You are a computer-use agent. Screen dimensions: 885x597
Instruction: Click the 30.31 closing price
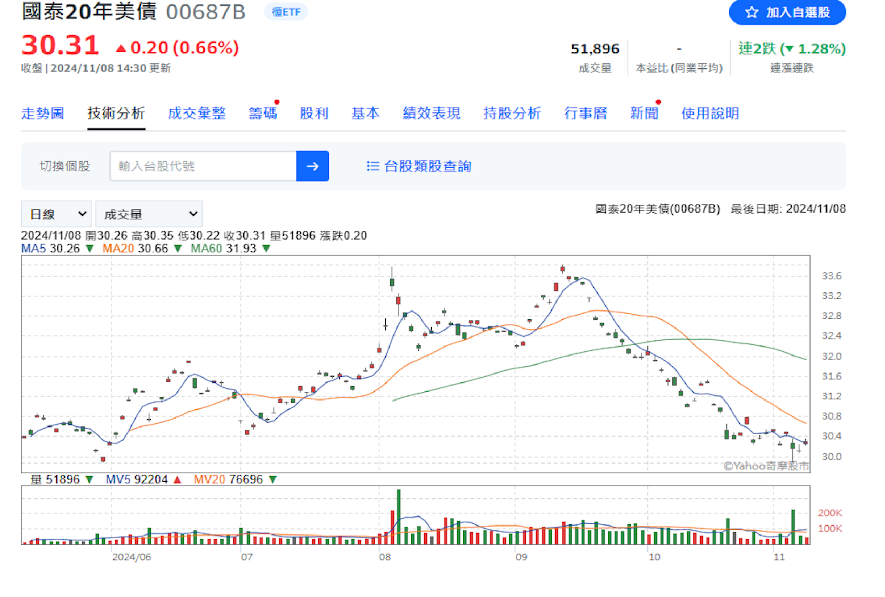(x=60, y=46)
